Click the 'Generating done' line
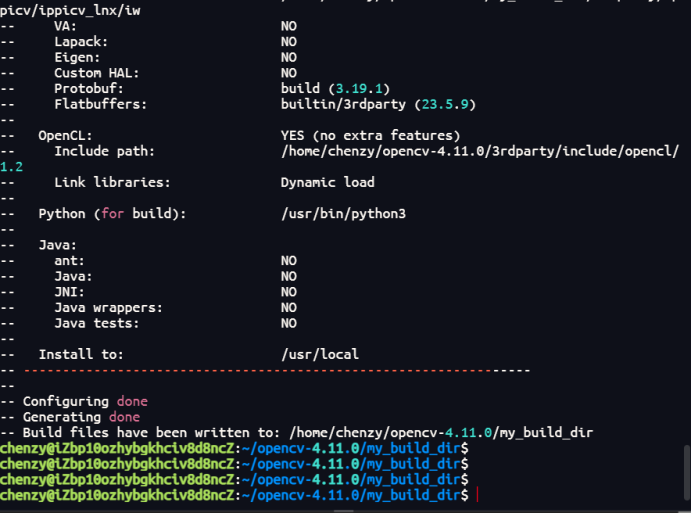The image size is (692, 513). point(70,417)
